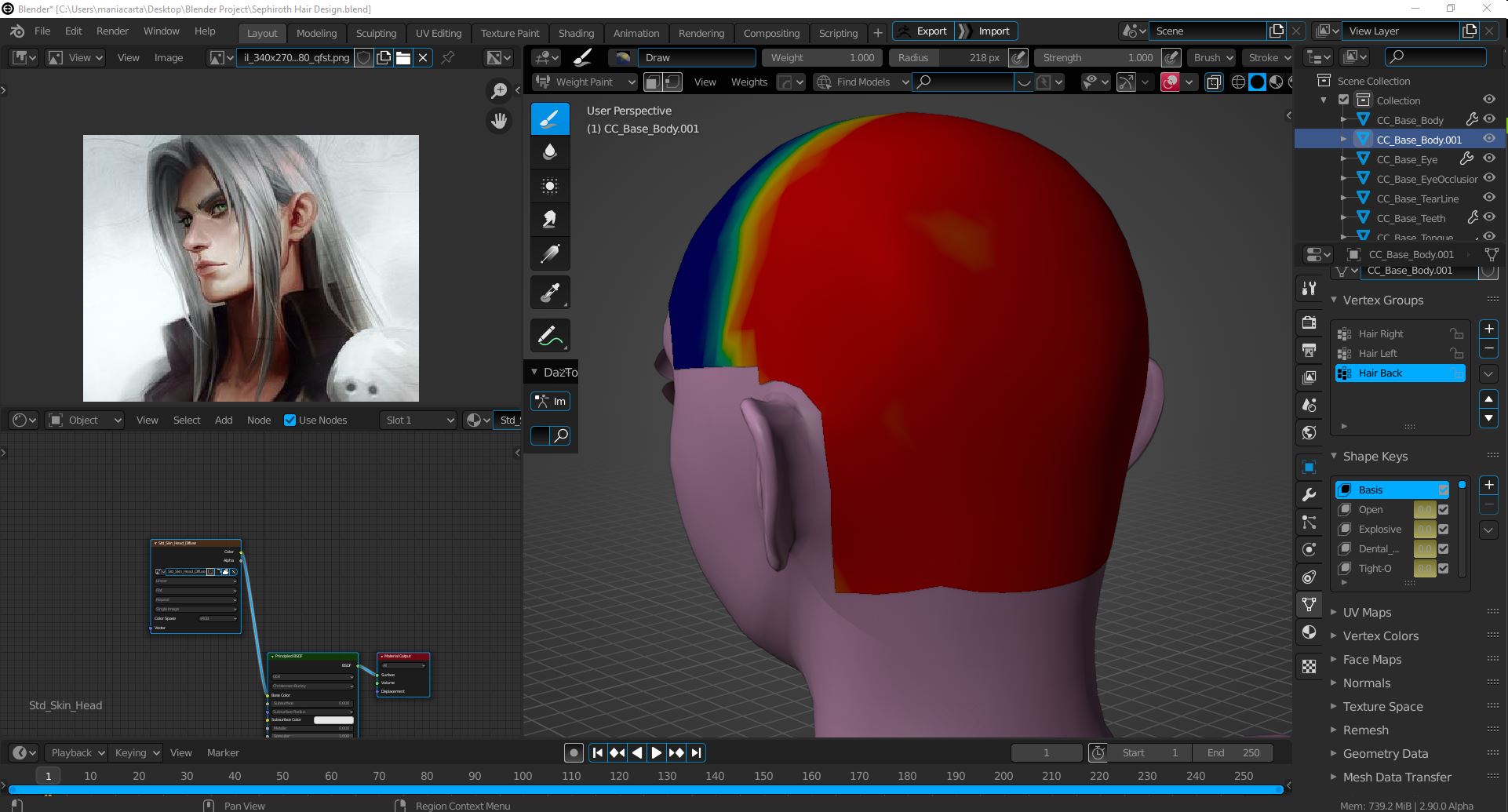This screenshot has height=812, width=1508.
Task: Open Material properties tab
Action: click(1309, 632)
